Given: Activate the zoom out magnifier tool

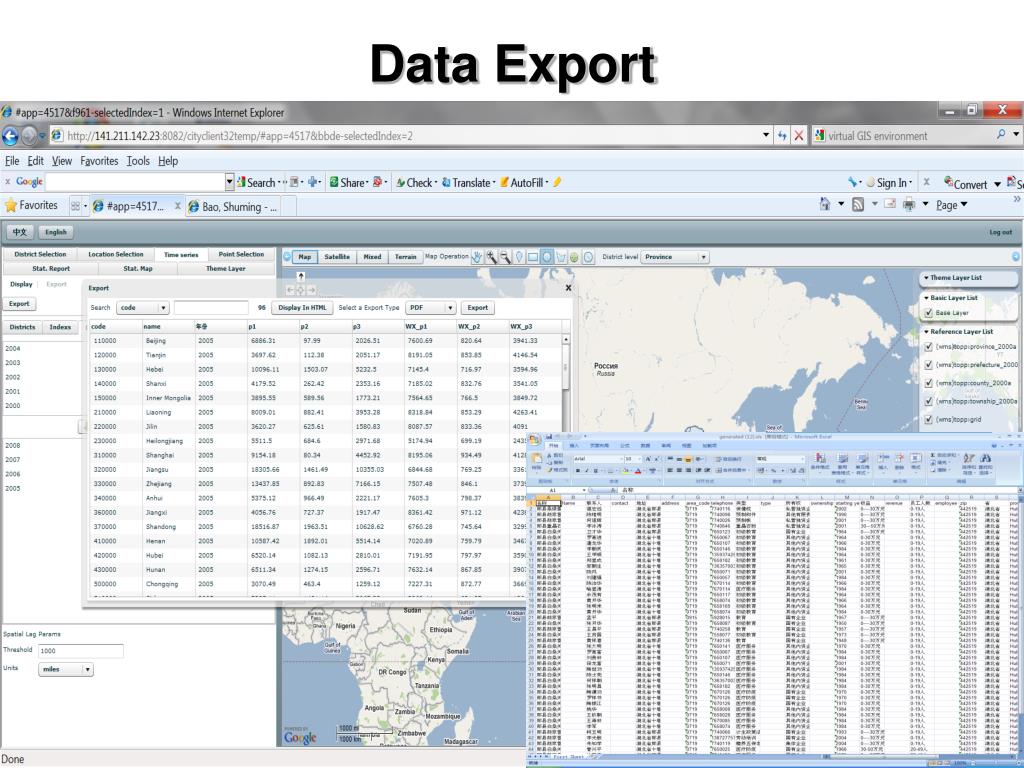Looking at the screenshot, I should click(504, 257).
